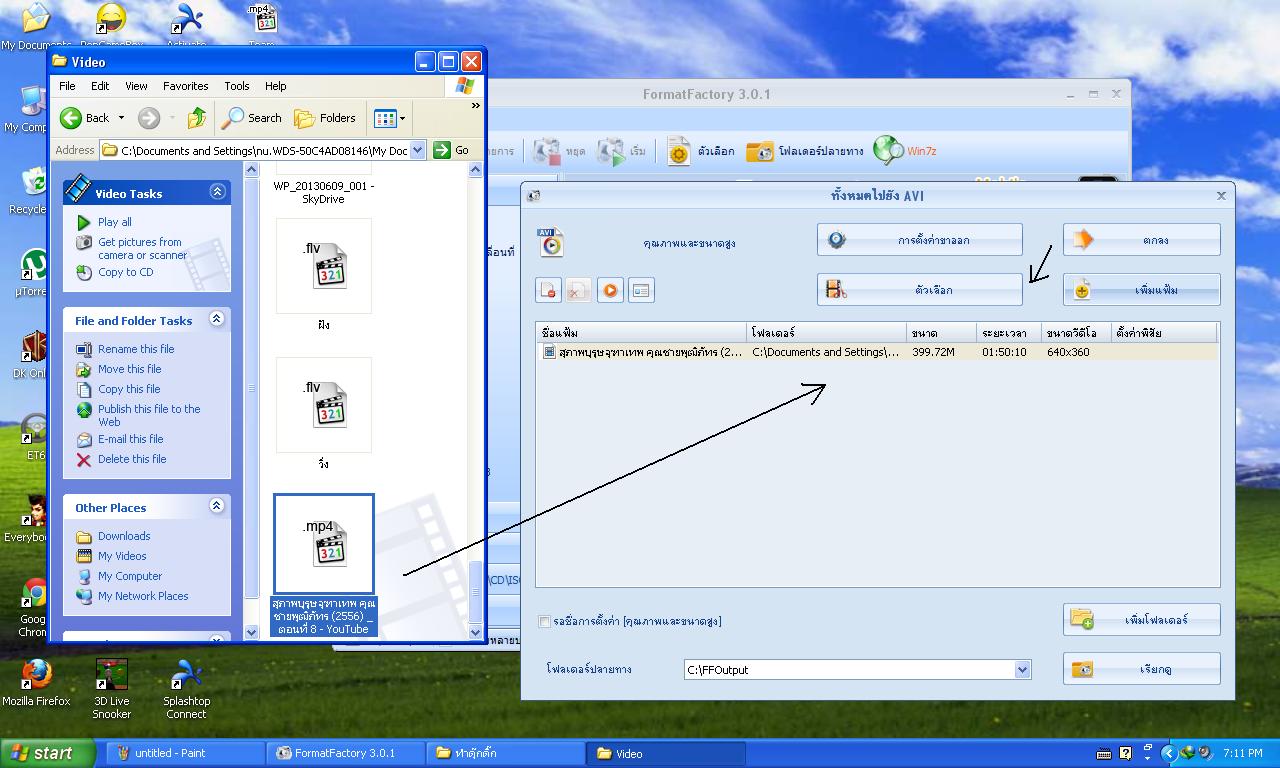Open Google Chrome desktop icon
Screen dimensions: 1280x768
tap(34, 608)
